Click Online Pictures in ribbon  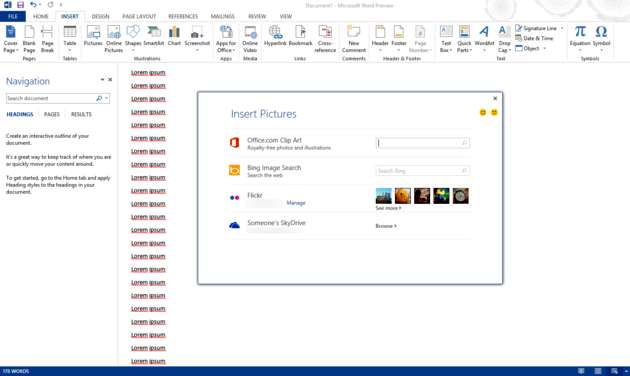114,39
